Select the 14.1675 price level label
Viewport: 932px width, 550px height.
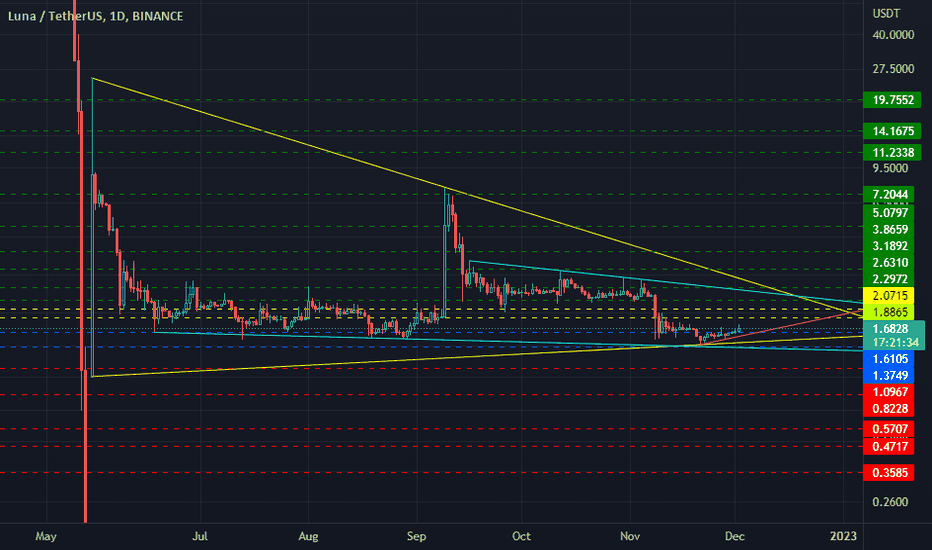click(x=892, y=131)
